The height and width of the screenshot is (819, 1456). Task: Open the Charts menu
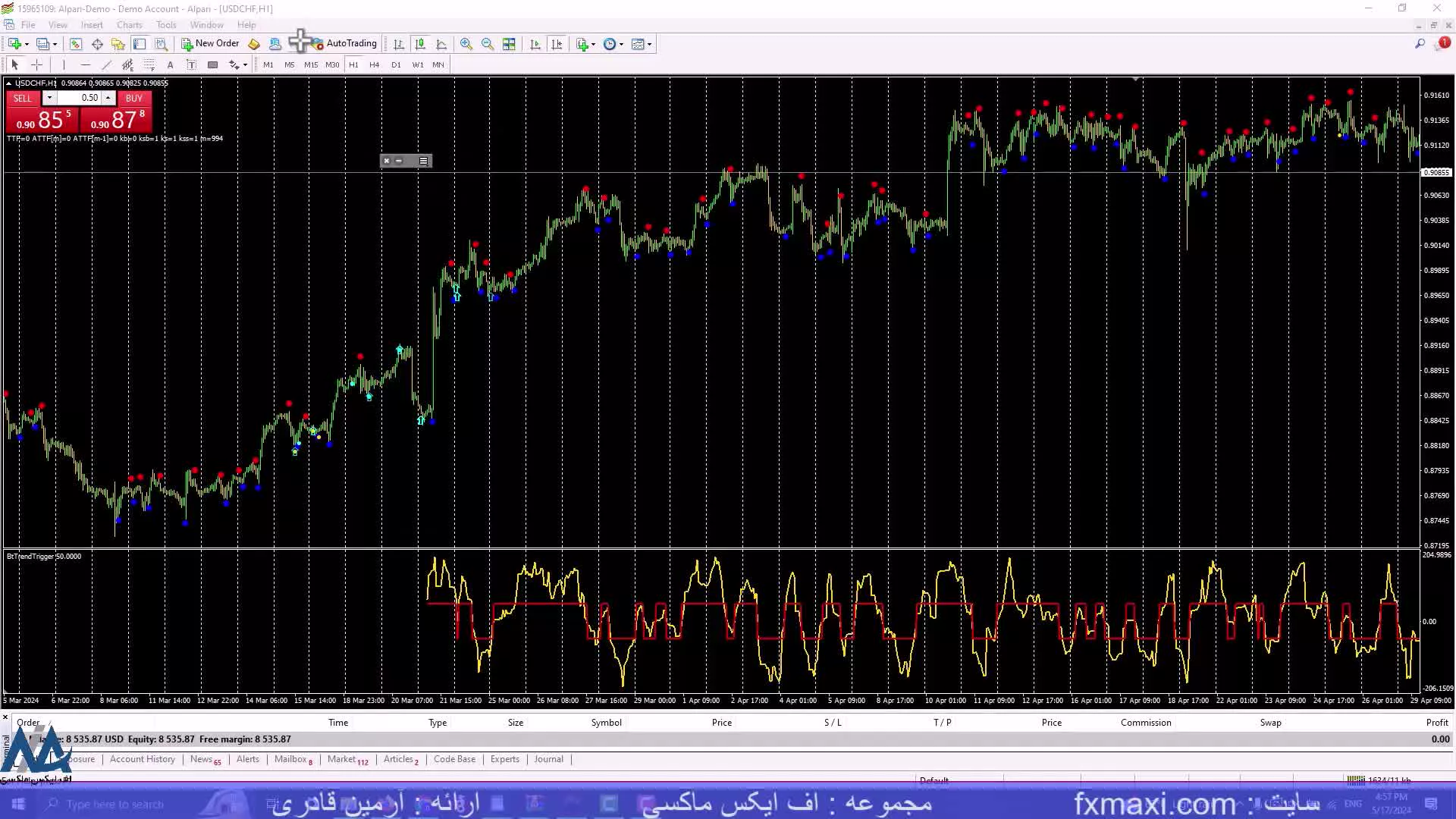pos(128,24)
